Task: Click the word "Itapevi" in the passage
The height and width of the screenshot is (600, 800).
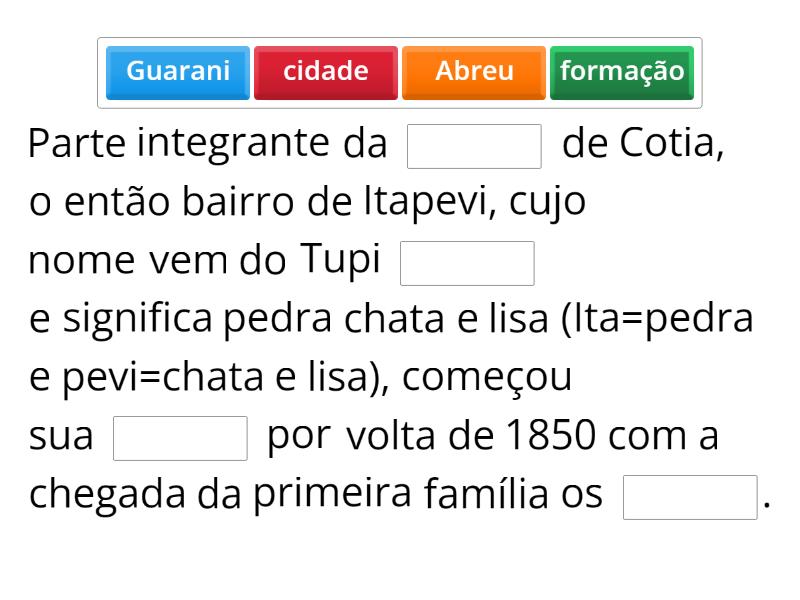Action: click(429, 203)
